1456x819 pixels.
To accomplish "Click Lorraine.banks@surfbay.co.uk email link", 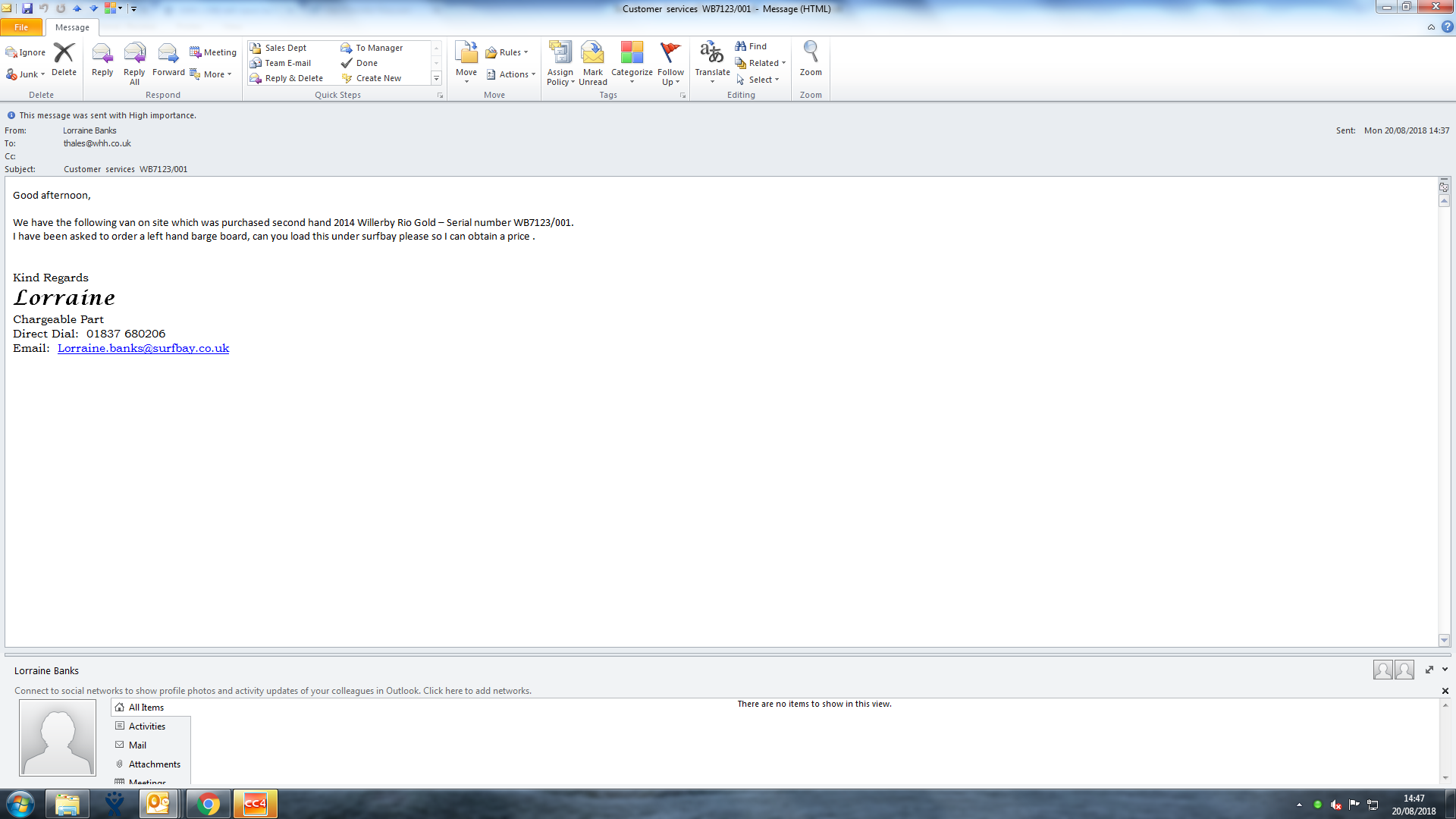I will click(x=143, y=348).
